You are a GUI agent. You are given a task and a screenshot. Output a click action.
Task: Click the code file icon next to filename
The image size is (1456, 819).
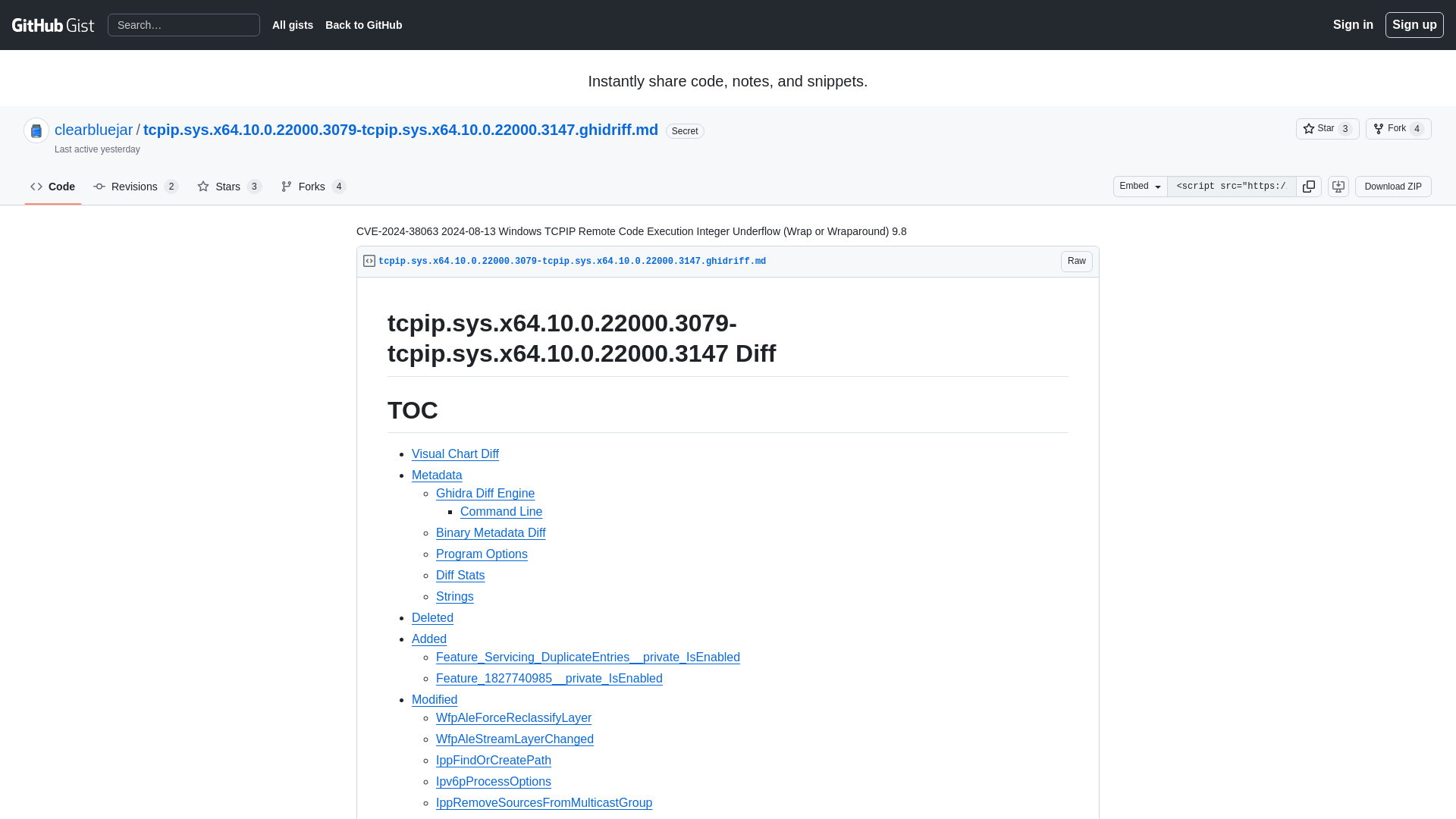point(369,261)
